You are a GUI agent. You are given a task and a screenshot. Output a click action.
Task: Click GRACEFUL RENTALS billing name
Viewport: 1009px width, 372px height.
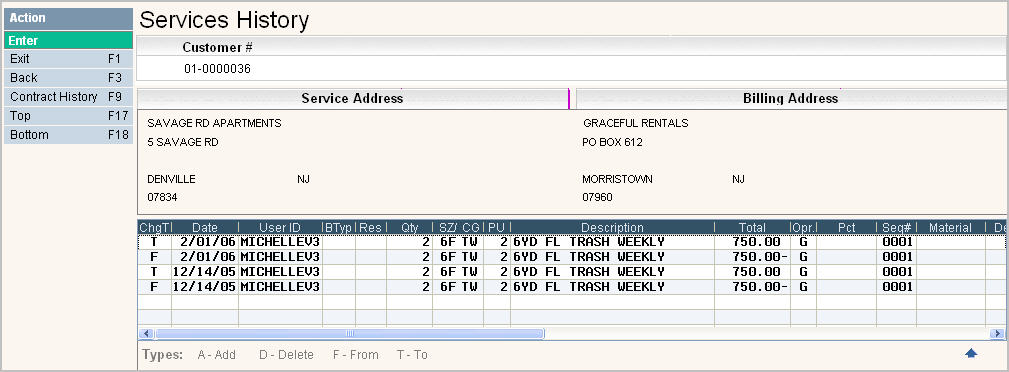point(636,124)
